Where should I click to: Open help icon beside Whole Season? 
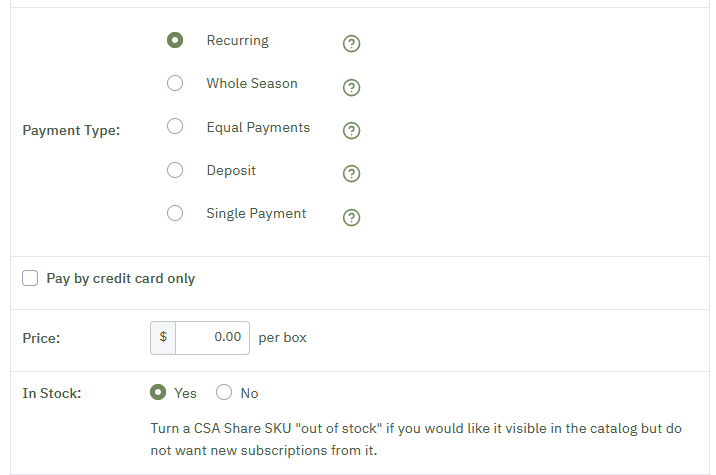(351, 87)
